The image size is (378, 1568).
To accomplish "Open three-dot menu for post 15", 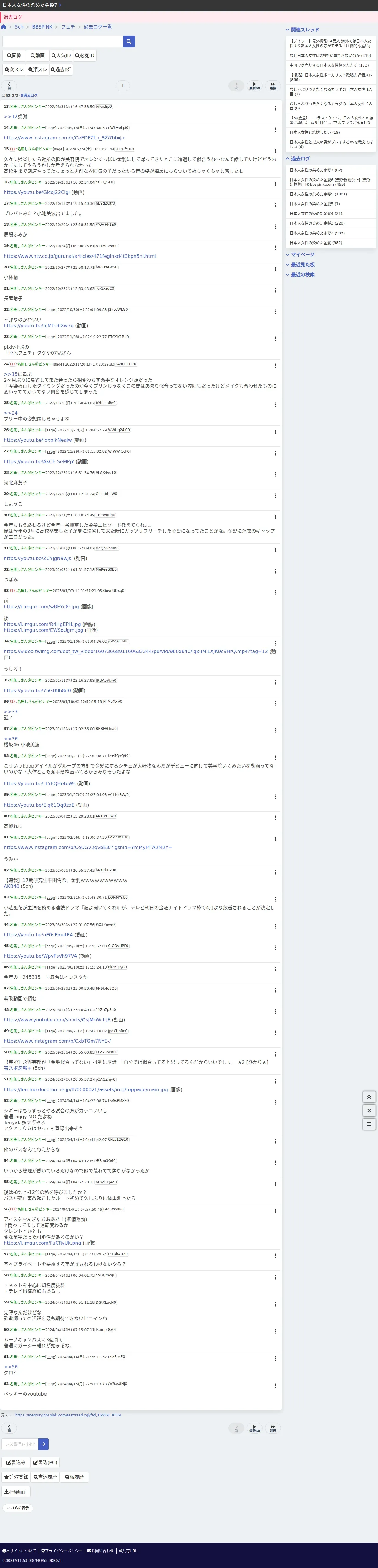I will pyautogui.click(x=275, y=151).
